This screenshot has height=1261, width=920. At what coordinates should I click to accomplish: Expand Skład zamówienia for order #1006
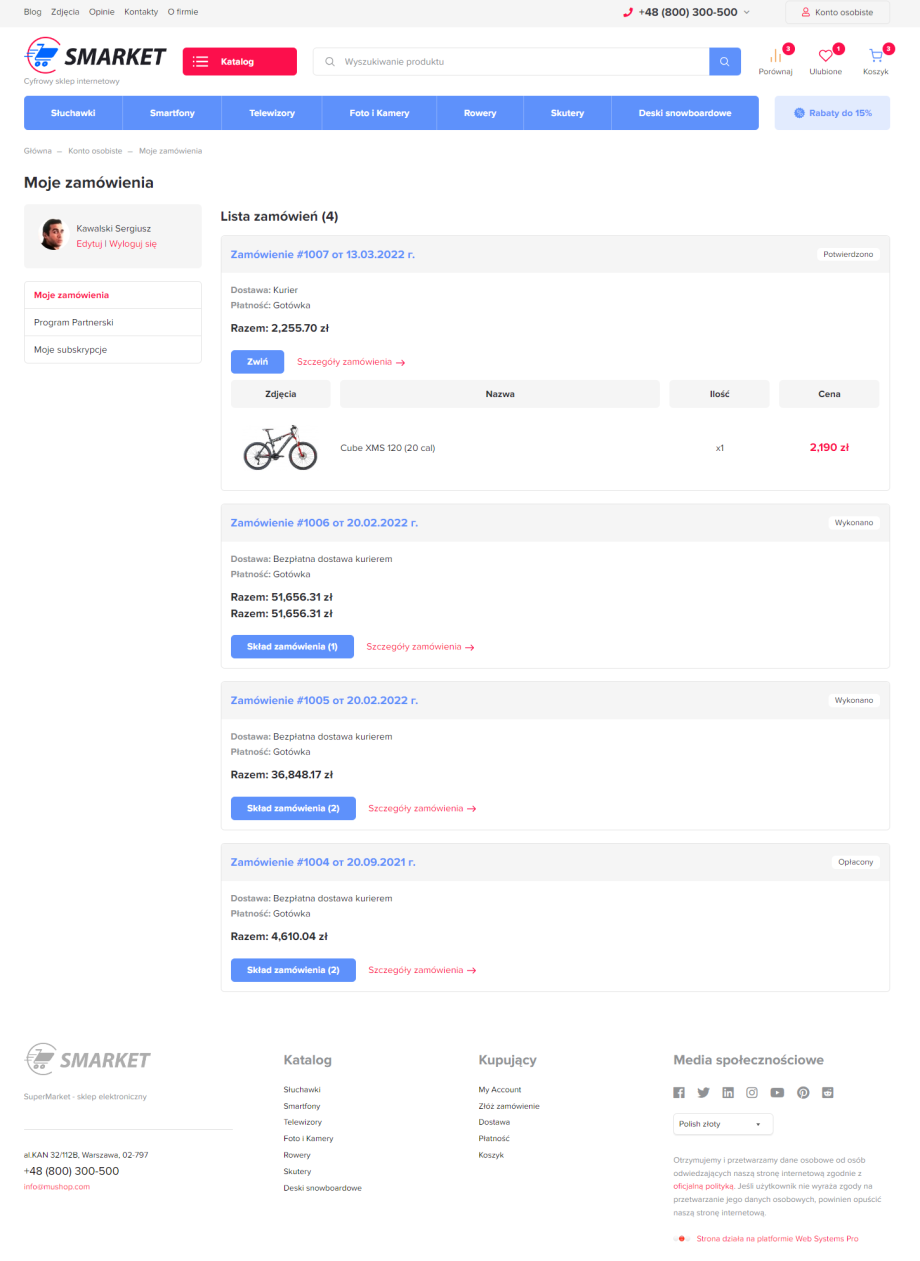[x=292, y=647]
